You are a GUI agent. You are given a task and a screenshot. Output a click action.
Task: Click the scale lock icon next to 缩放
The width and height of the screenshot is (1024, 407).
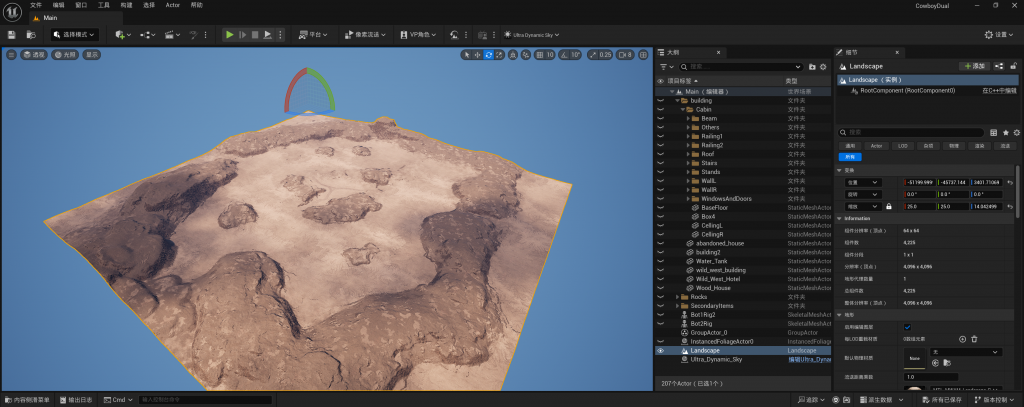point(888,206)
